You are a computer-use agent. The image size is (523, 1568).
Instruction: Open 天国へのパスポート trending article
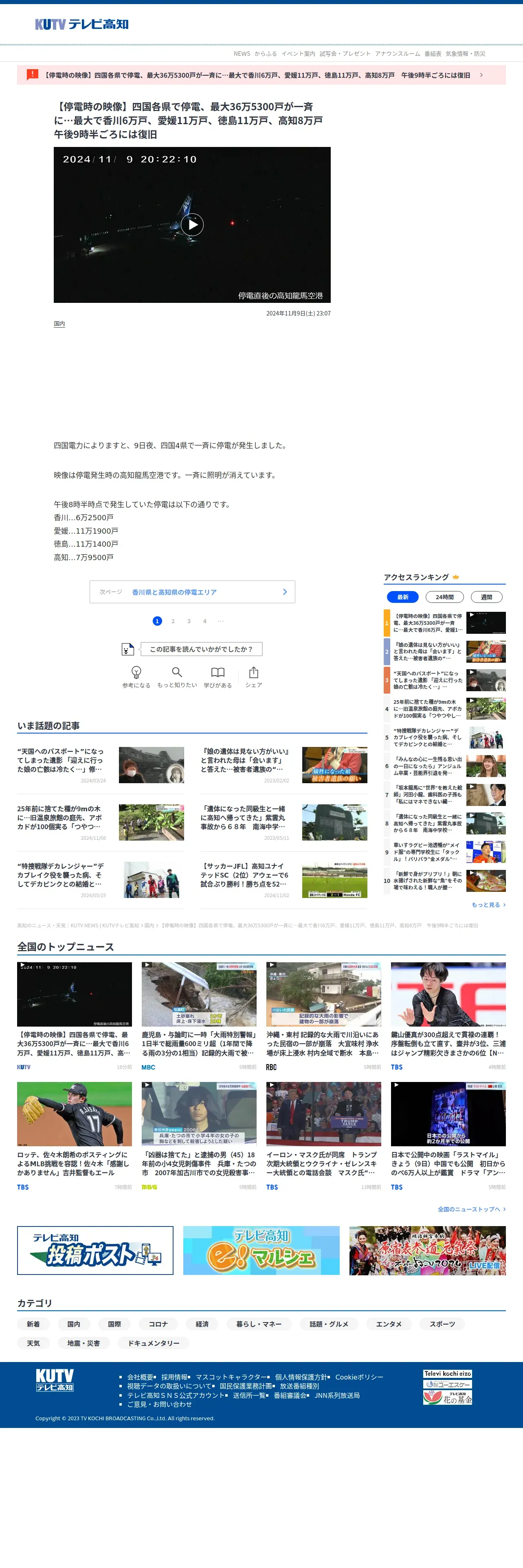101,765
